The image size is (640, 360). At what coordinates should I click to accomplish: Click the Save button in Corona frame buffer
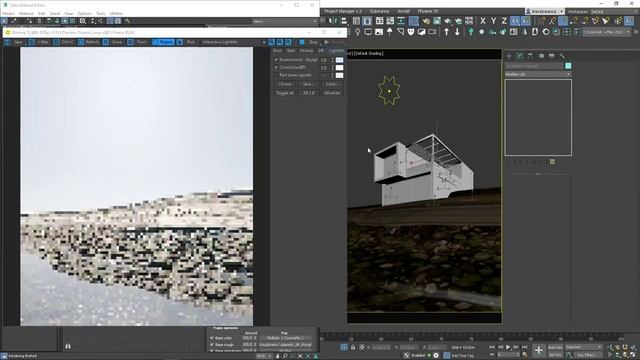(14, 42)
